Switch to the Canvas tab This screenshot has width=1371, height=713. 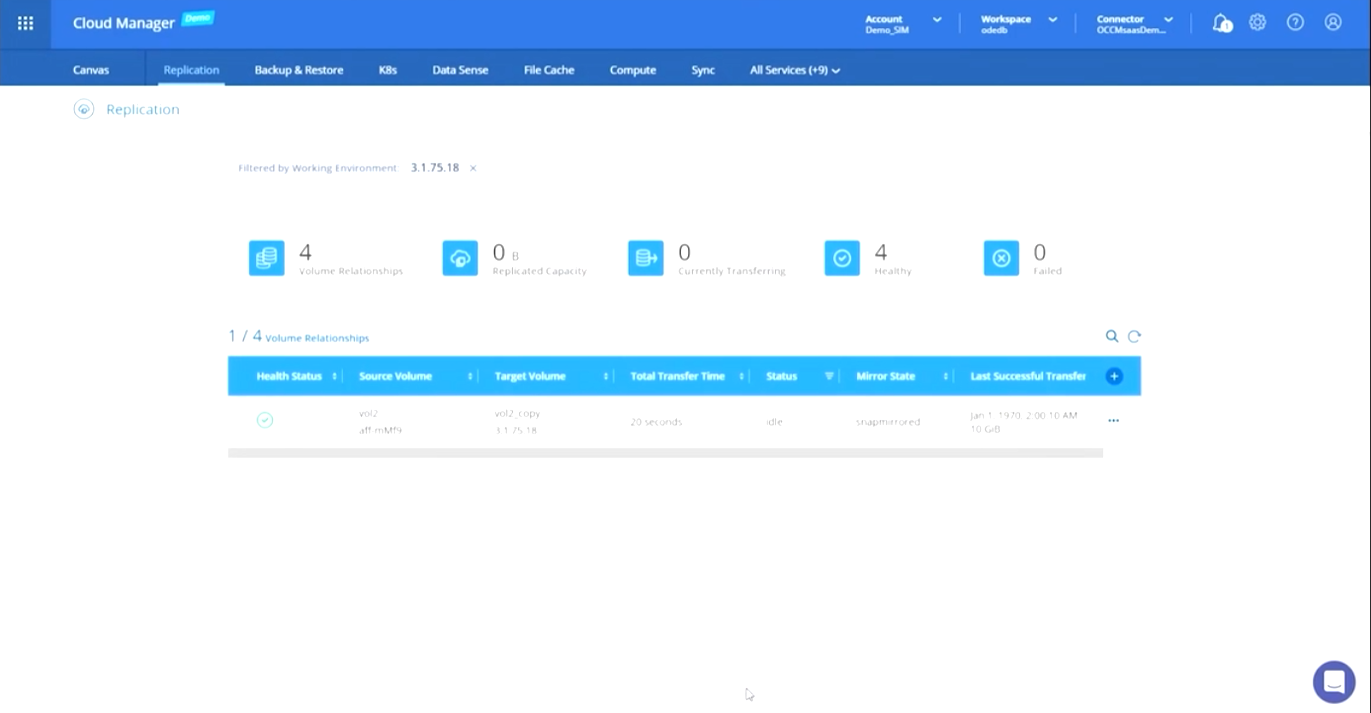coord(91,70)
